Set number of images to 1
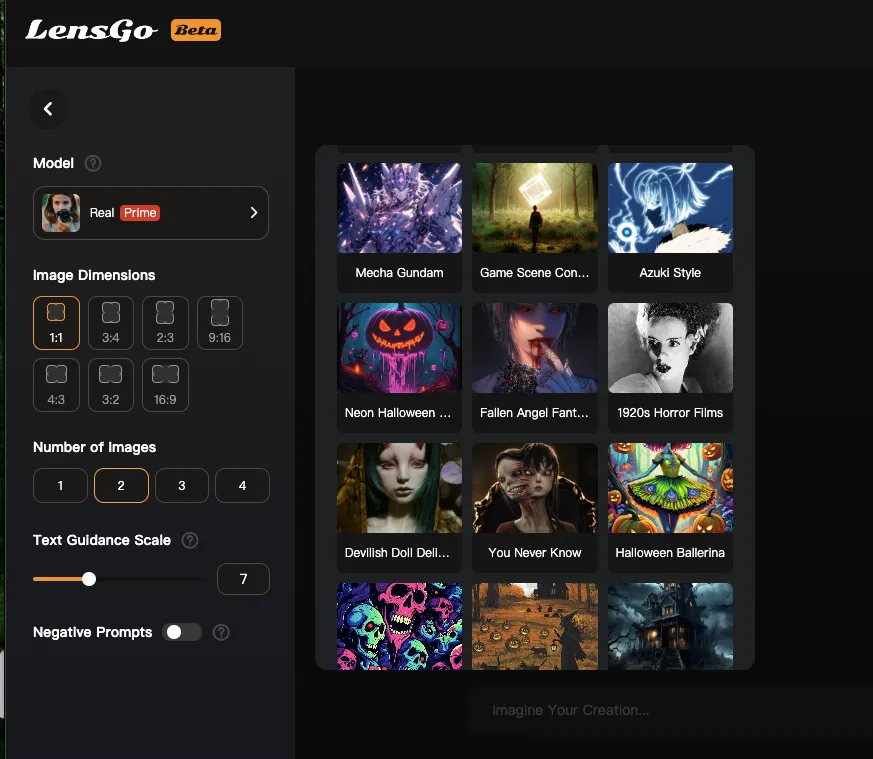The image size is (873, 759). [x=60, y=485]
